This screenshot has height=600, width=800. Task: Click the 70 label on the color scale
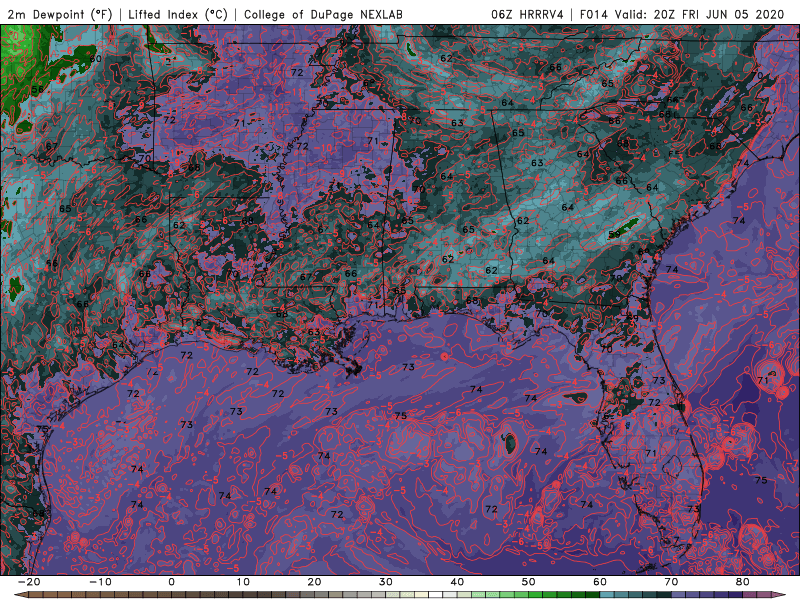pyautogui.click(x=671, y=582)
